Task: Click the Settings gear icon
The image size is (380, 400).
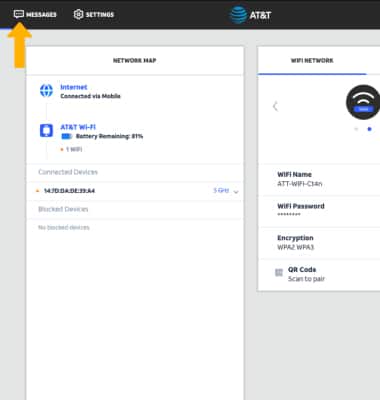Action: [78, 14]
